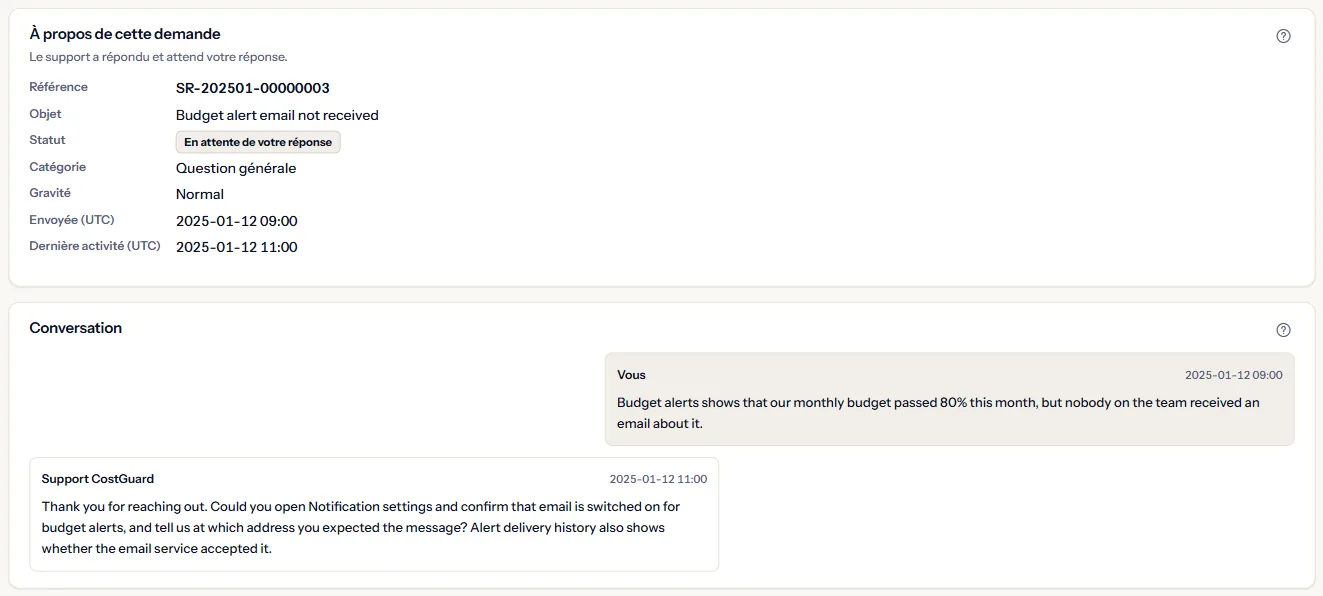Click the 'Dernière activité (UTC)' date value
The image size is (1323, 596).
tap(237, 247)
